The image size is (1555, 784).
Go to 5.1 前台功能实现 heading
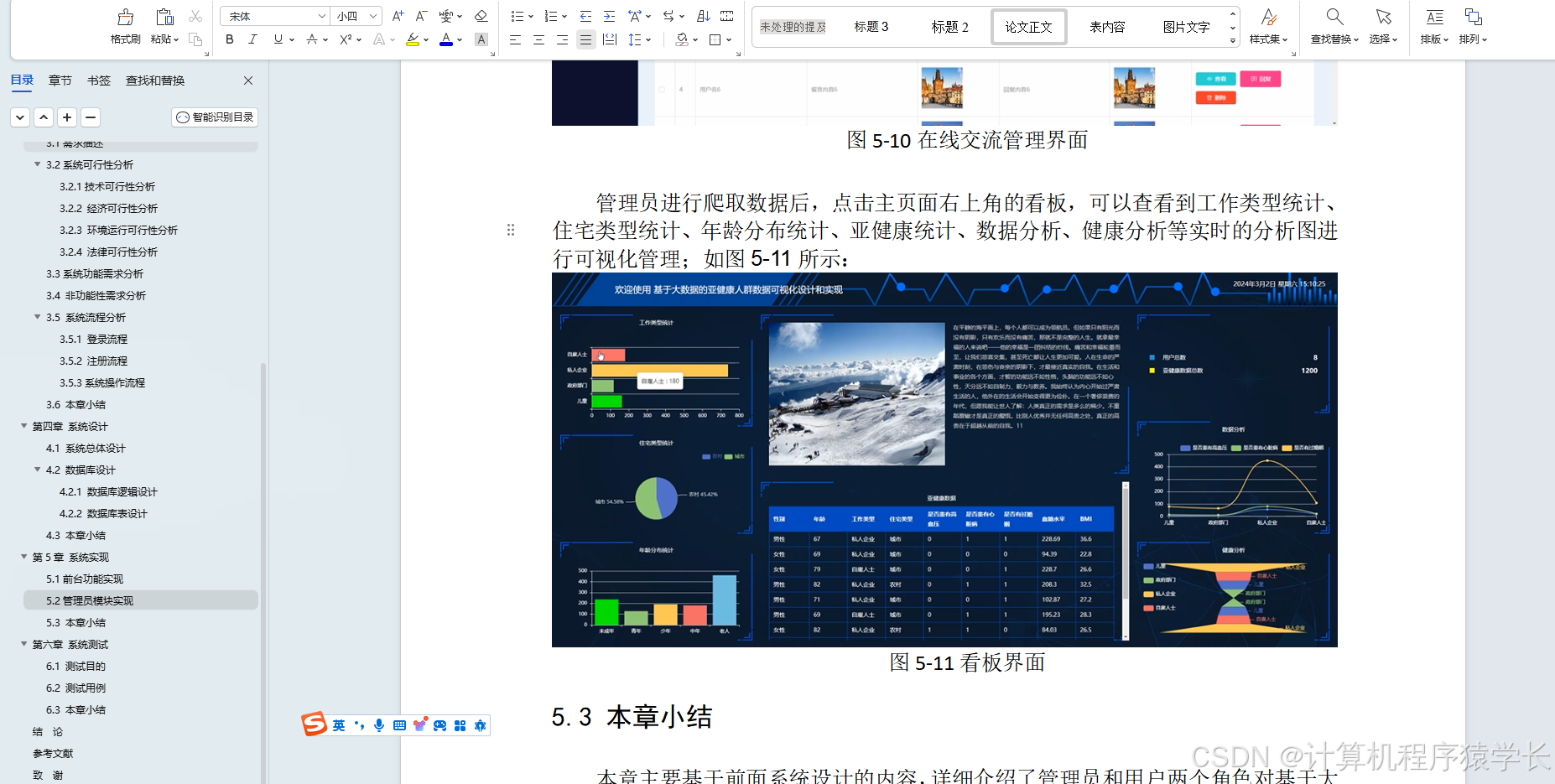click(x=85, y=579)
